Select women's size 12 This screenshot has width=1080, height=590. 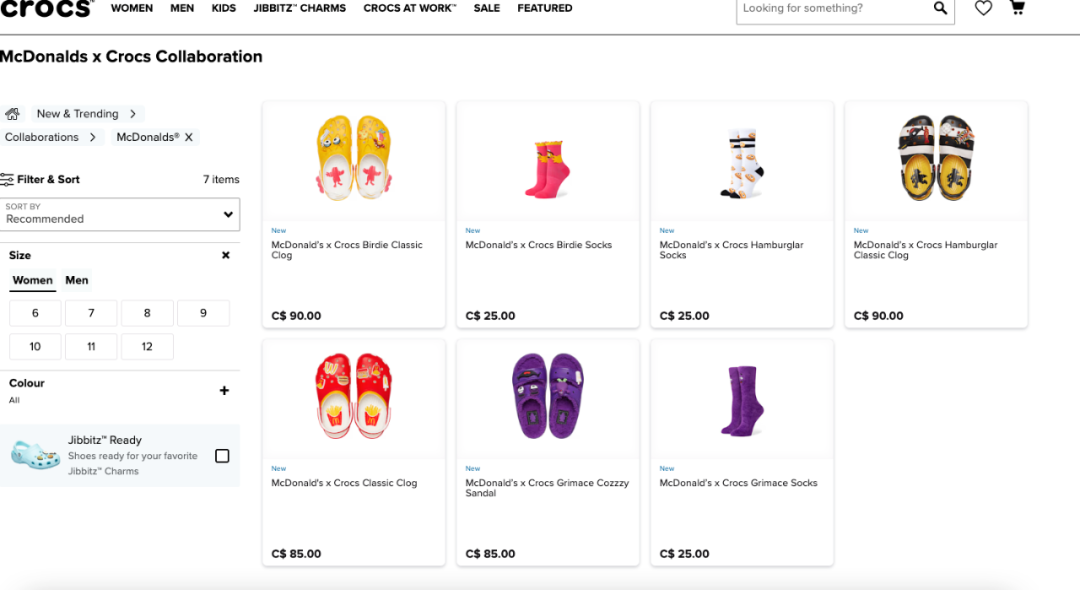click(147, 346)
